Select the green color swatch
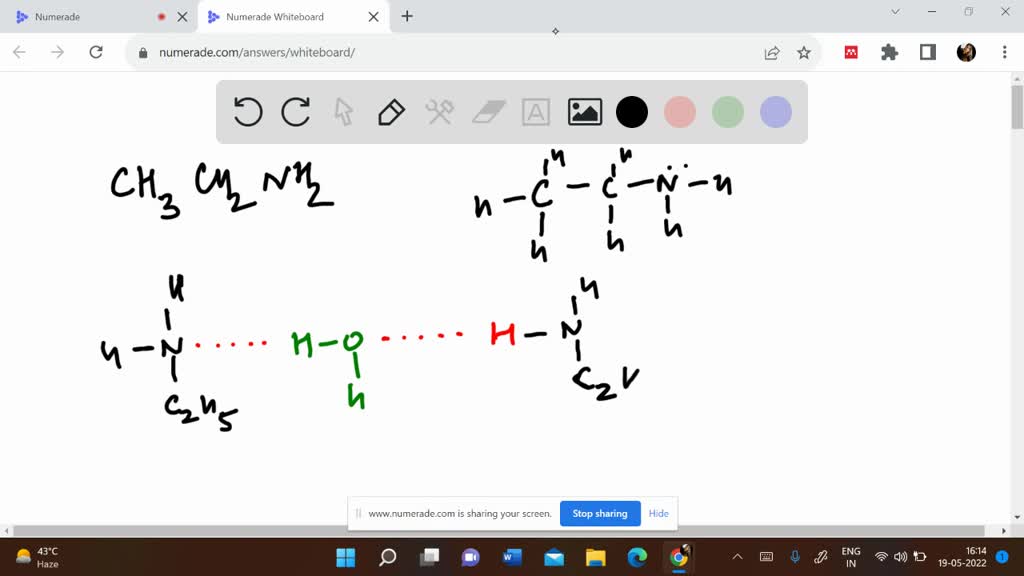The width and height of the screenshot is (1024, 576). click(x=727, y=112)
